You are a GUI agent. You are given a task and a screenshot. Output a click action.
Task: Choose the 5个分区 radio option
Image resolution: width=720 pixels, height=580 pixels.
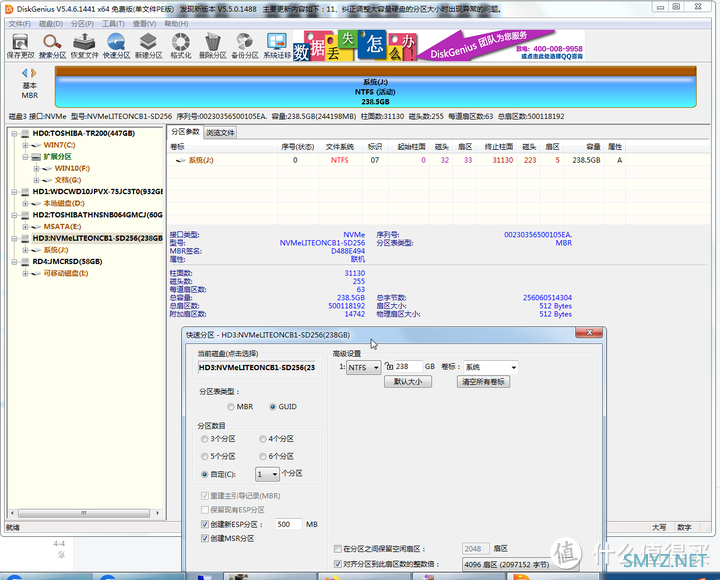click(204, 456)
